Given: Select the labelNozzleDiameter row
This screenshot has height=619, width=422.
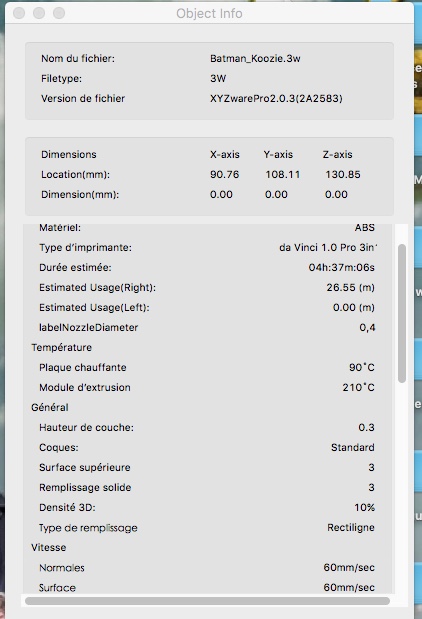Looking at the screenshot, I should coord(207,327).
